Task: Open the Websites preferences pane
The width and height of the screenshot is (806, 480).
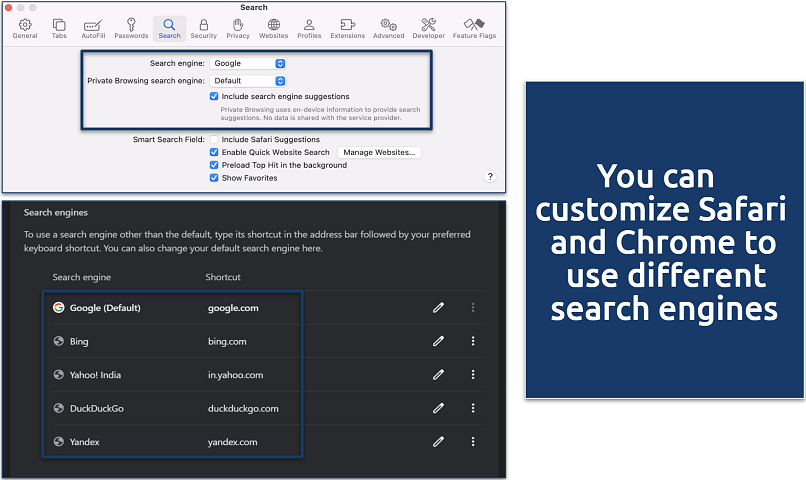Action: tap(273, 29)
